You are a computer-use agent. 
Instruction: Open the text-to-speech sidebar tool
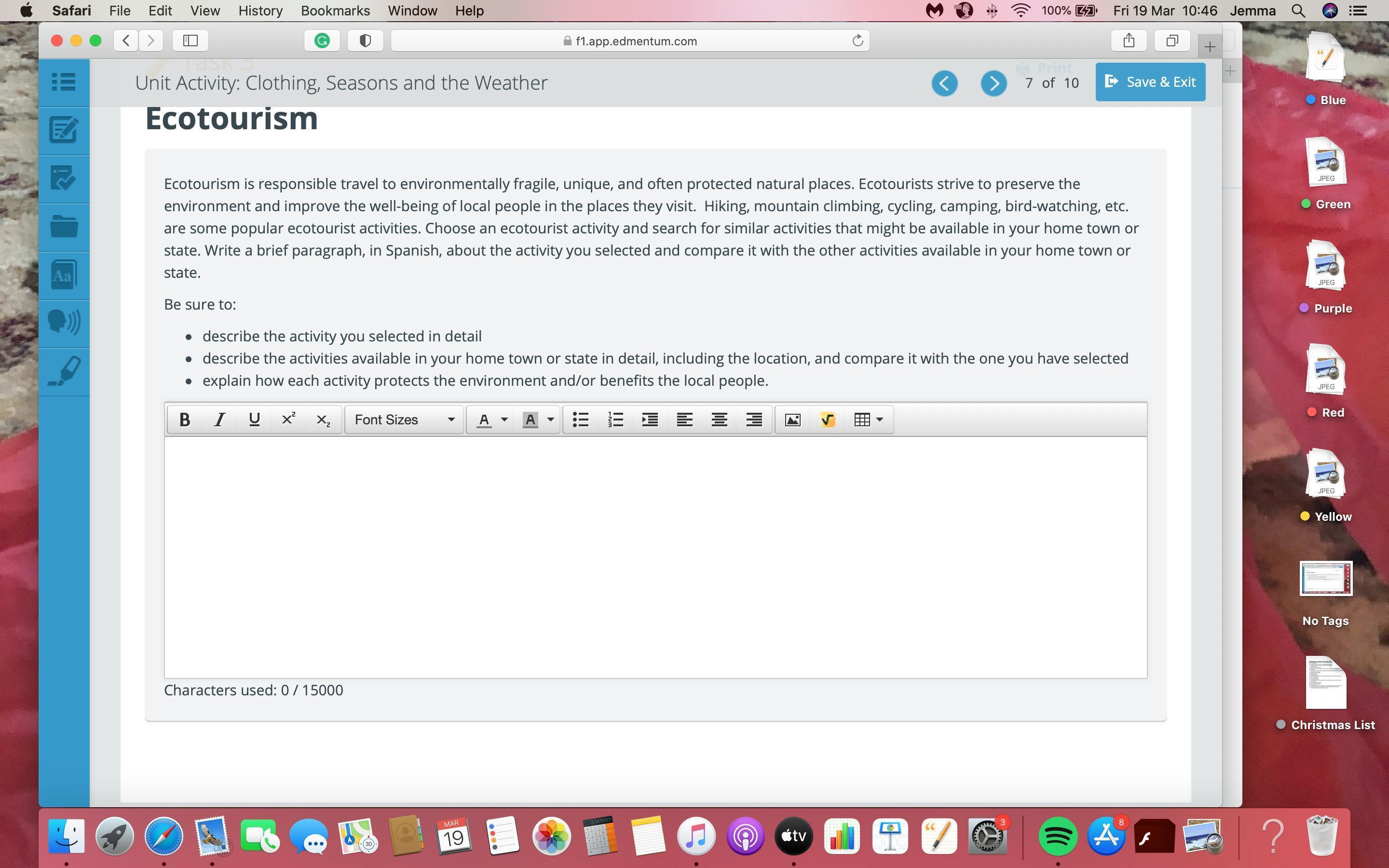(64, 323)
